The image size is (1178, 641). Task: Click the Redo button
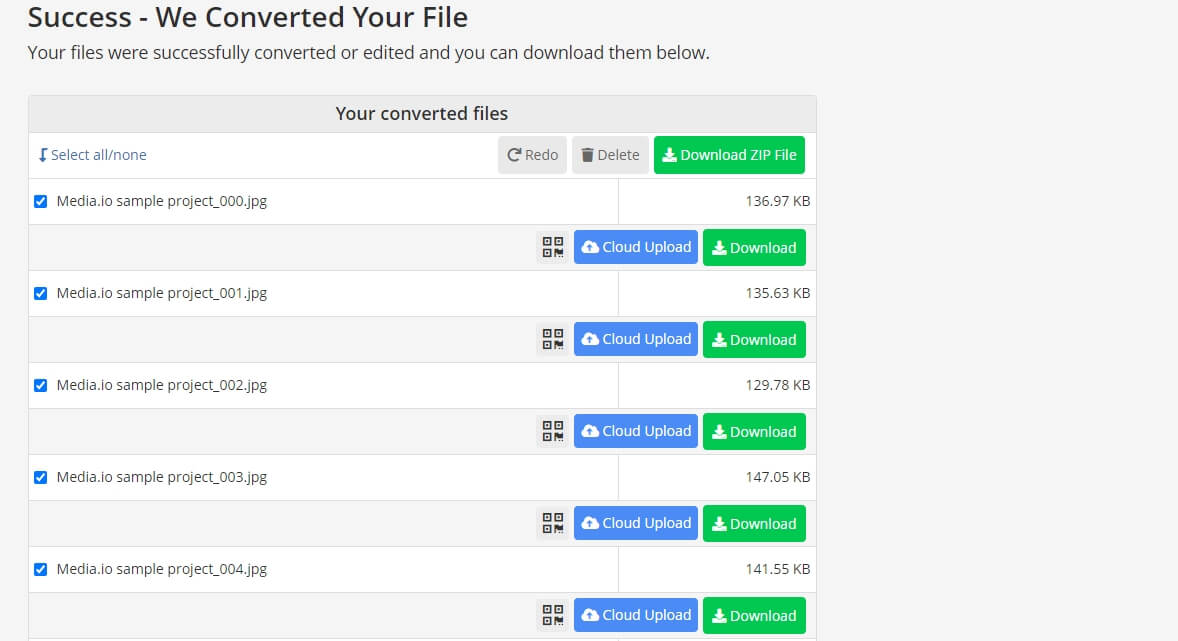(532, 155)
